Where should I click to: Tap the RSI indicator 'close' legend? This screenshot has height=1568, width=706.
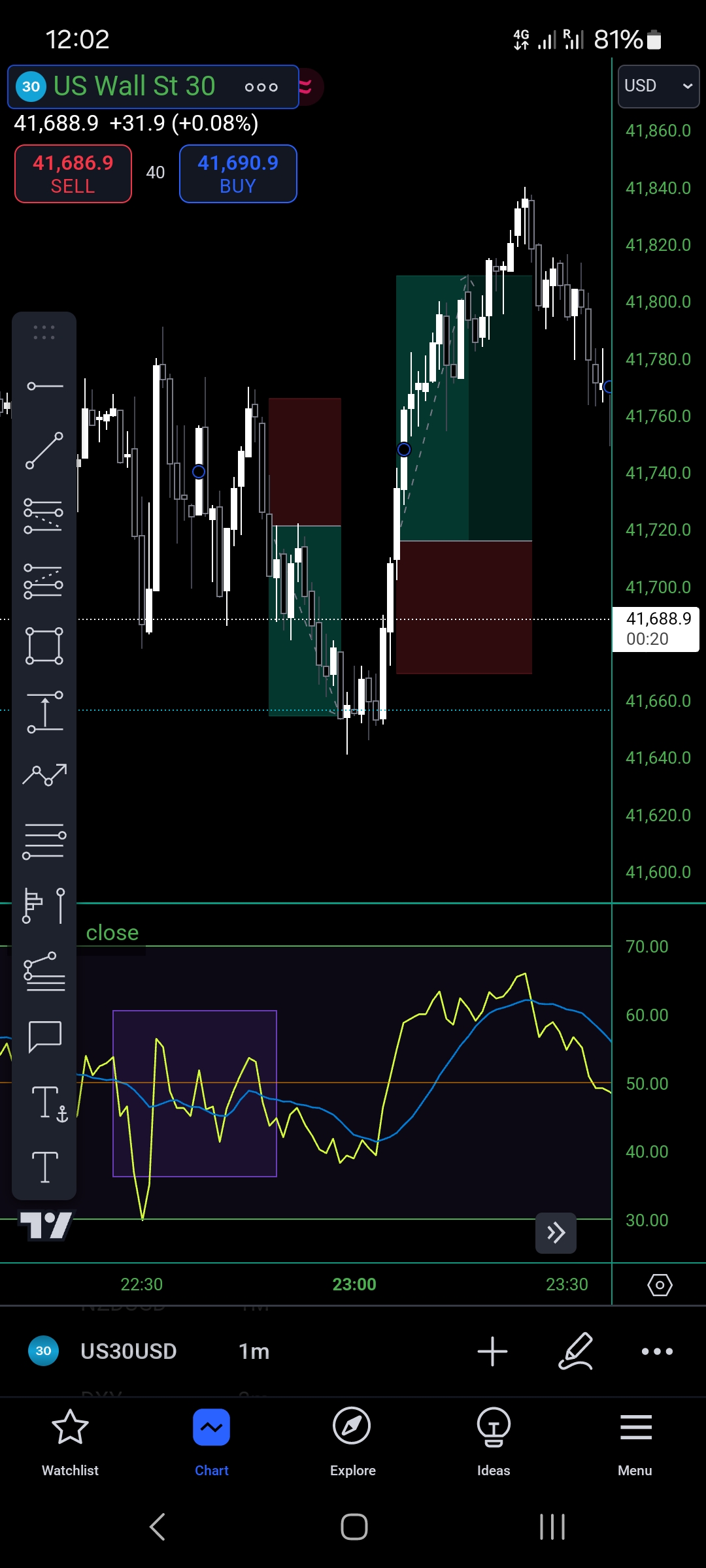click(112, 932)
